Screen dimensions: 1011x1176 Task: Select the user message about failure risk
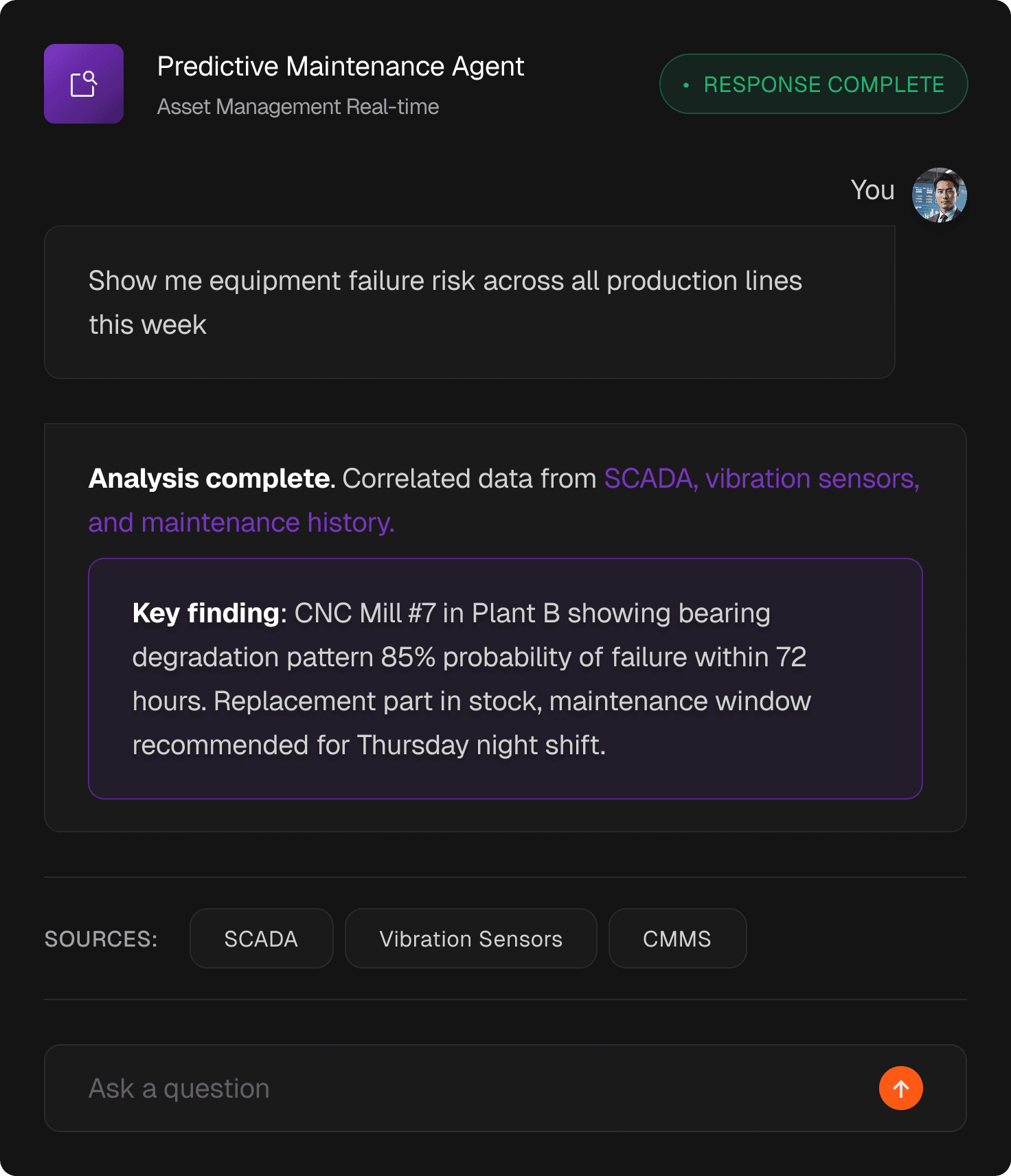click(445, 302)
